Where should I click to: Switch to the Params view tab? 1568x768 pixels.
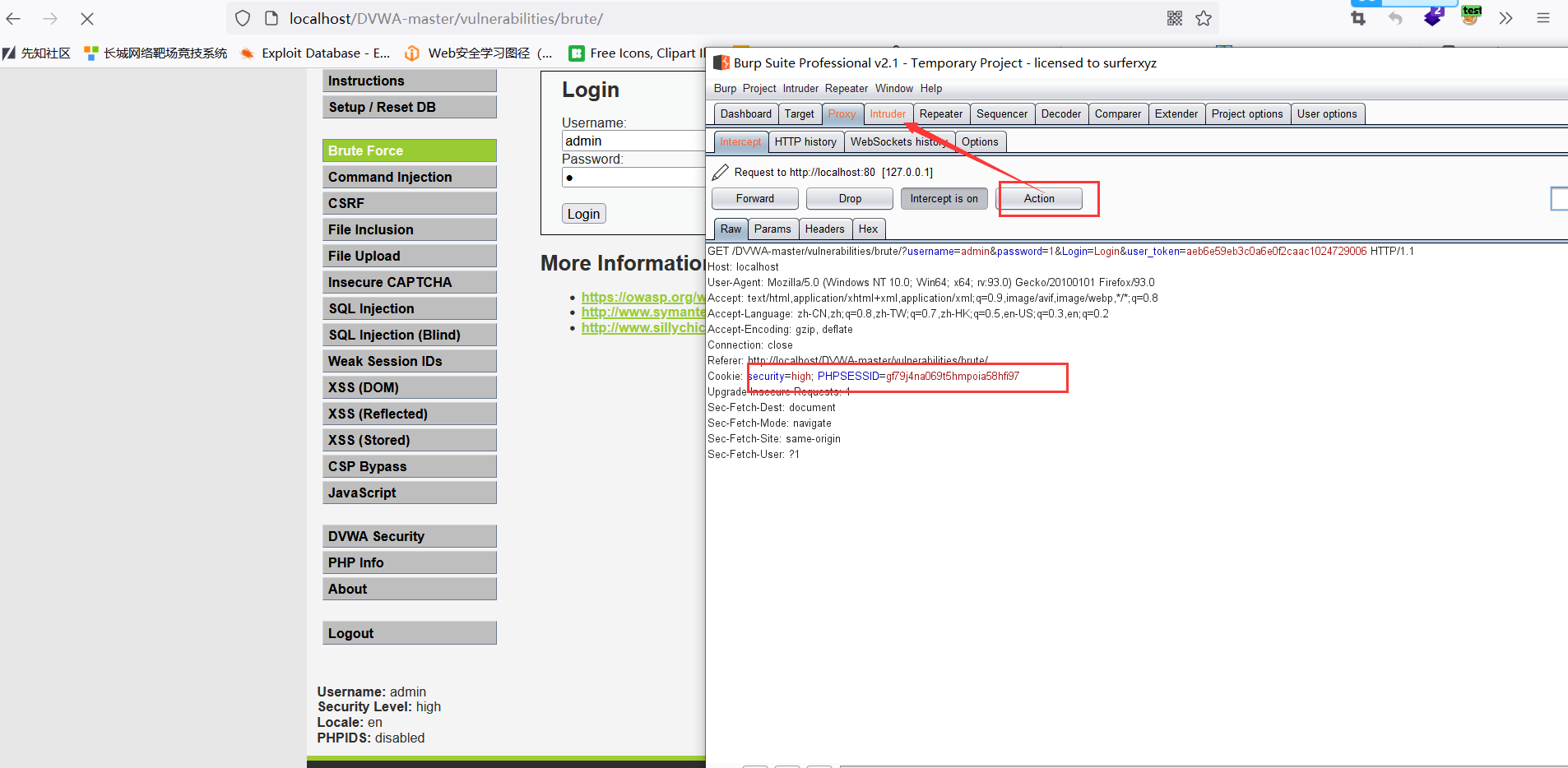[772, 229]
